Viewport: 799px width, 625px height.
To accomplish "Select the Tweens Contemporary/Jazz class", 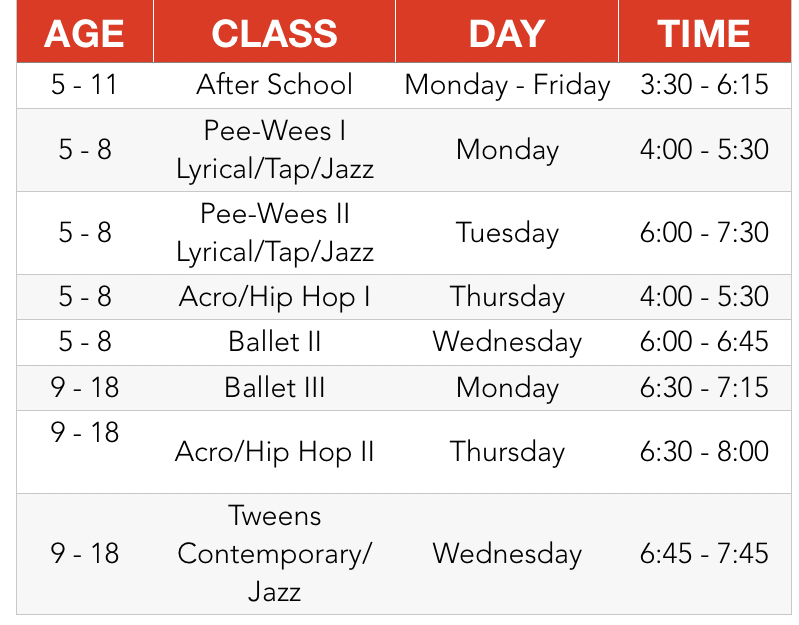I will point(274,554).
